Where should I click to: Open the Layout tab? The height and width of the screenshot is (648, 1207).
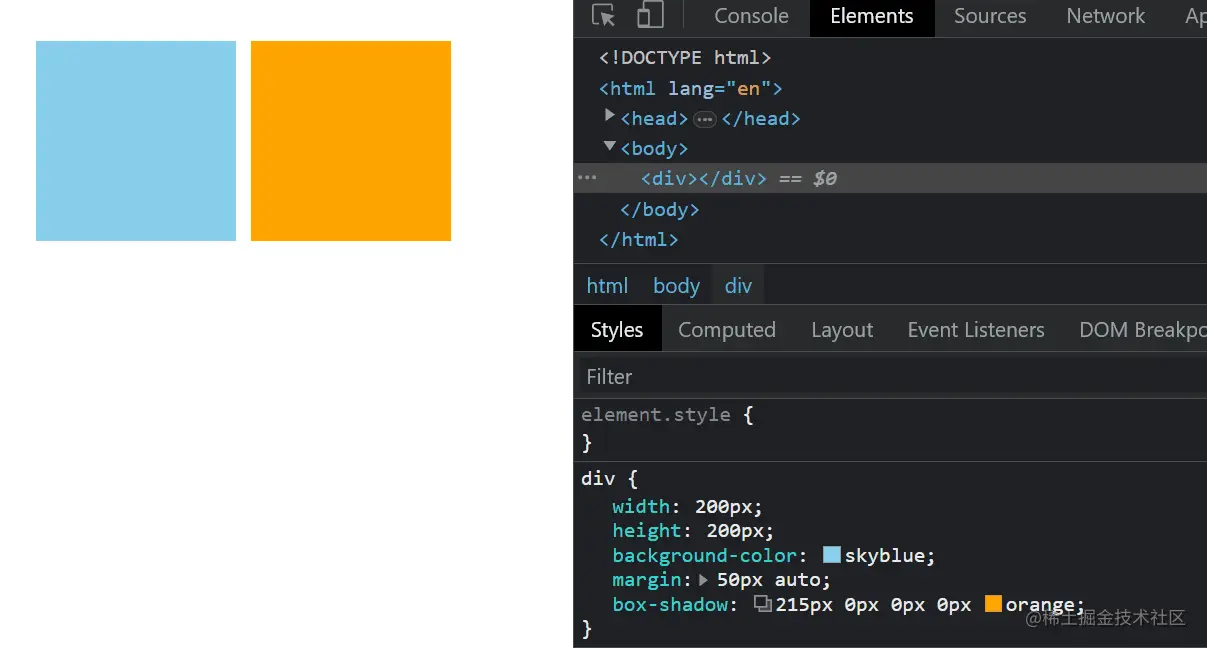coord(841,329)
